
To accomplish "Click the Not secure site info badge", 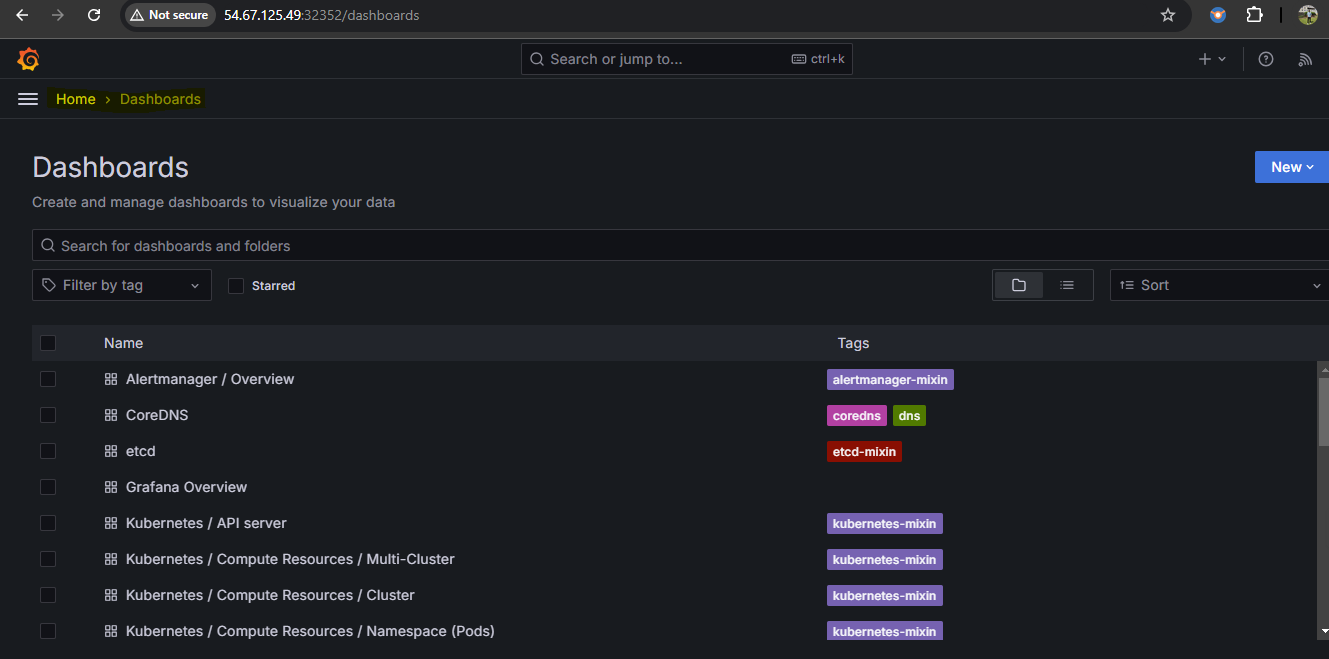I will coord(169,15).
